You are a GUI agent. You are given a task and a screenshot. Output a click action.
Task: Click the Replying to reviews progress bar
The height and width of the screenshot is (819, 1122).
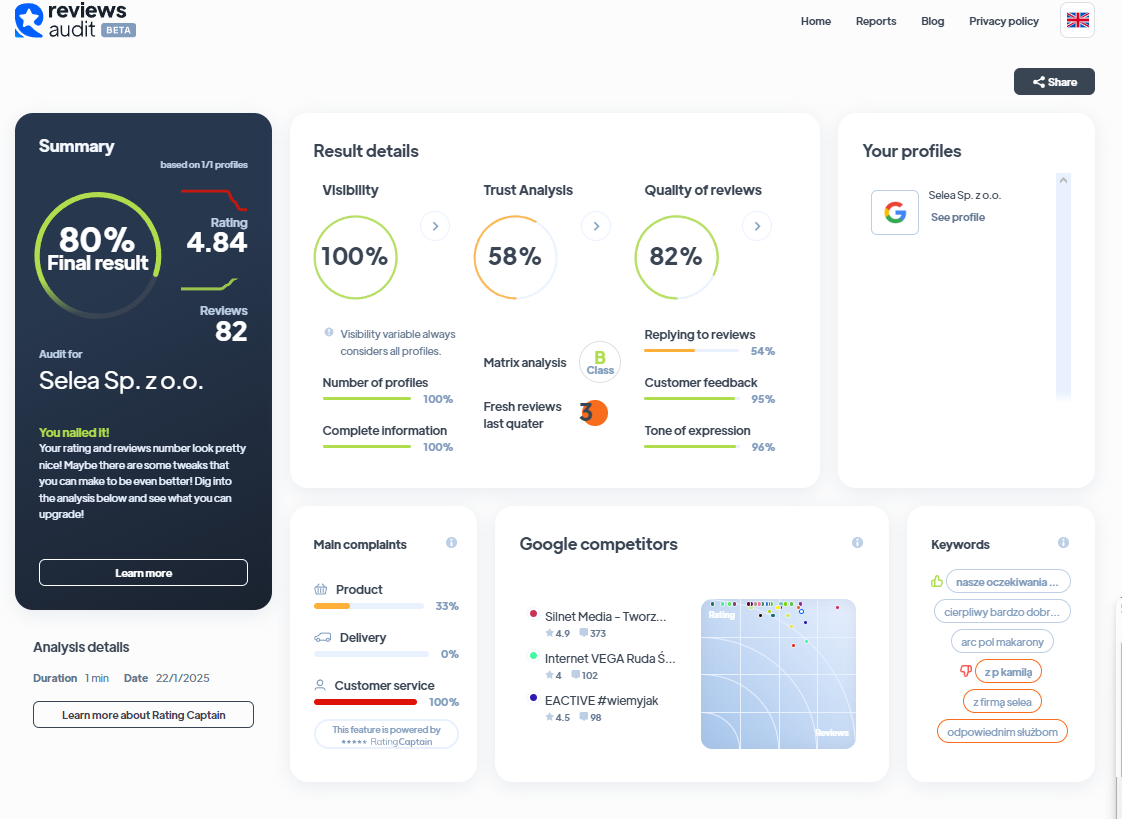(691, 350)
